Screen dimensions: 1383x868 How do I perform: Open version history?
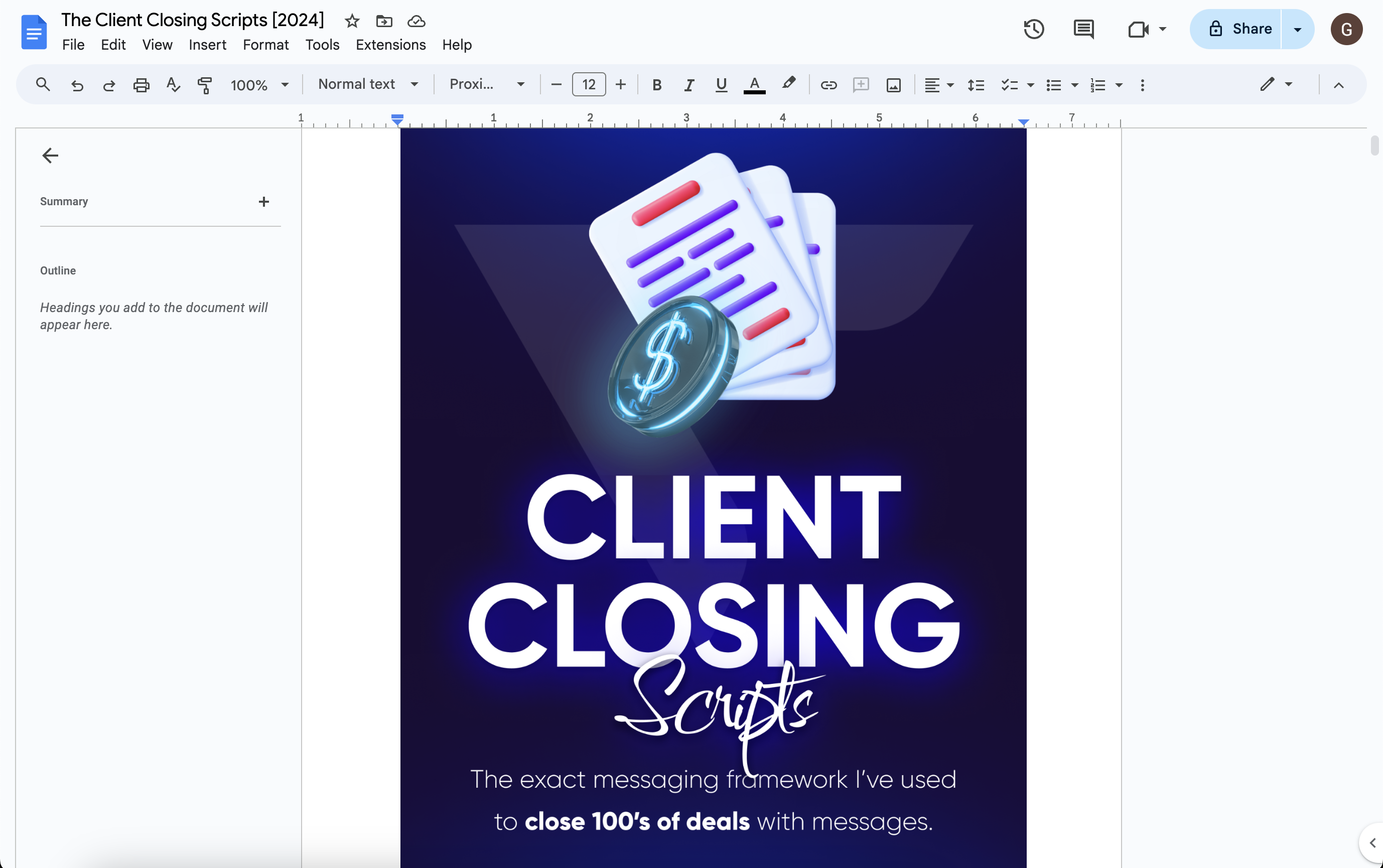click(1035, 29)
